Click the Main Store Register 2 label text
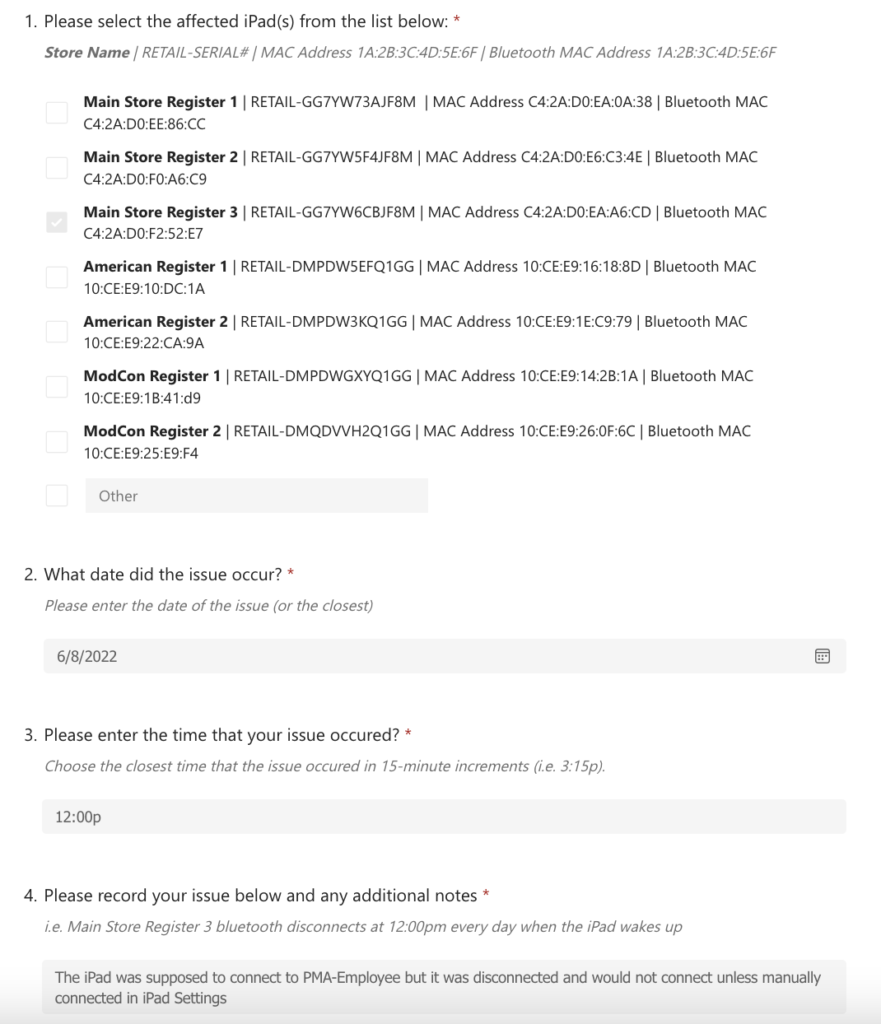This screenshot has height=1024, width=881. [x=161, y=157]
